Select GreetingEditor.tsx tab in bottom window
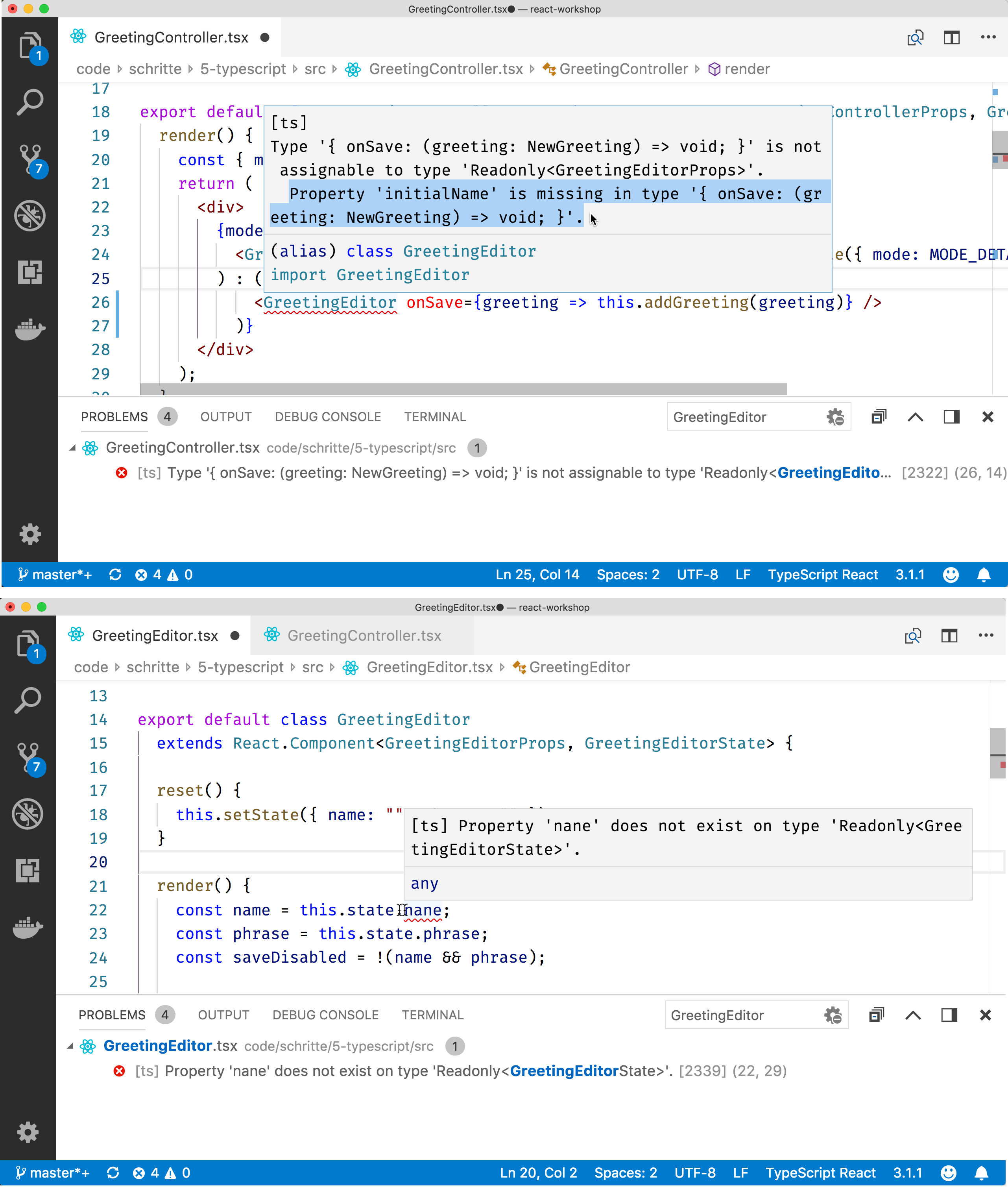The image size is (1008, 1187). tap(153, 636)
